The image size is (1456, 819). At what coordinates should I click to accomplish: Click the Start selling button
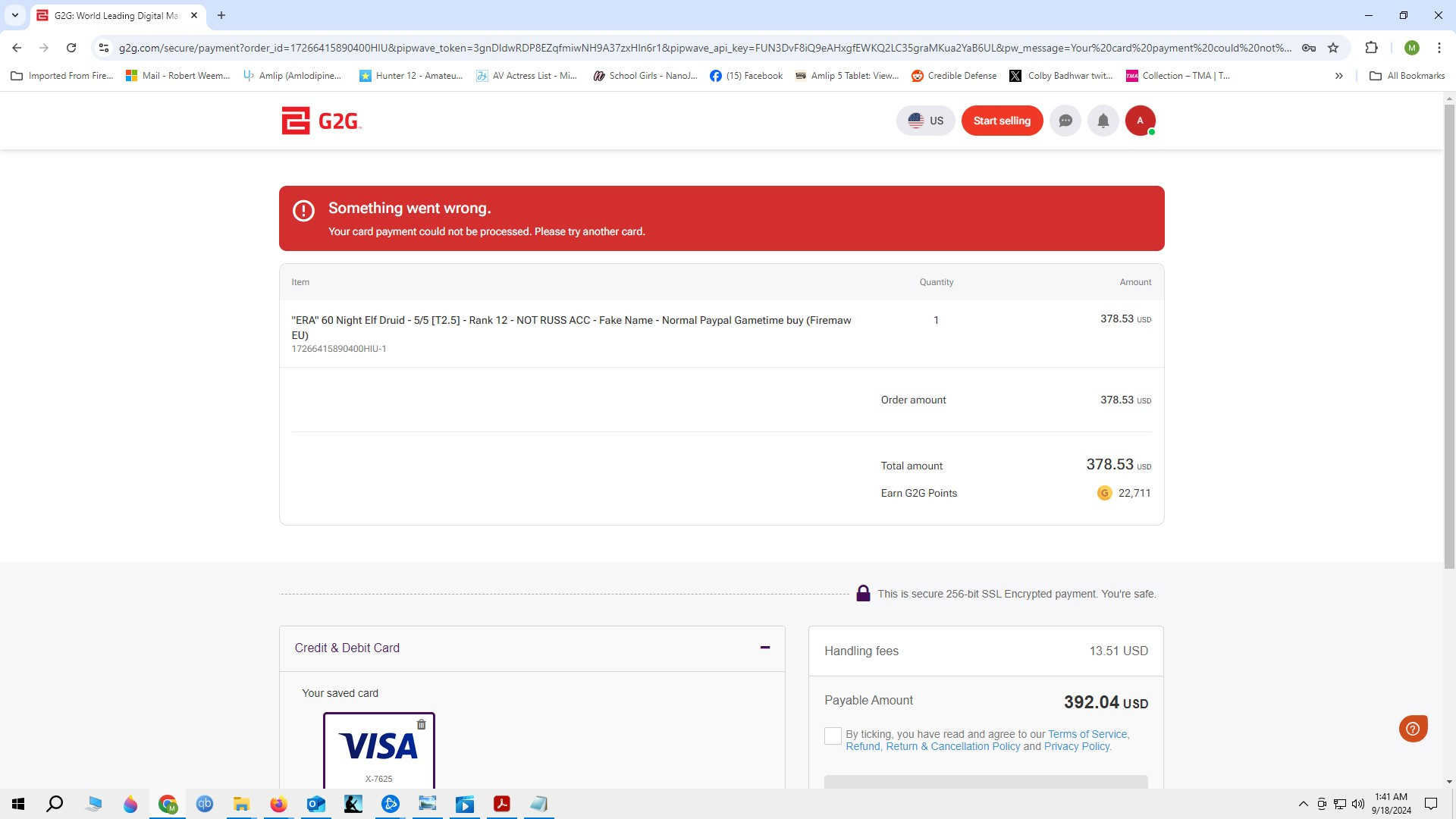tap(1002, 121)
